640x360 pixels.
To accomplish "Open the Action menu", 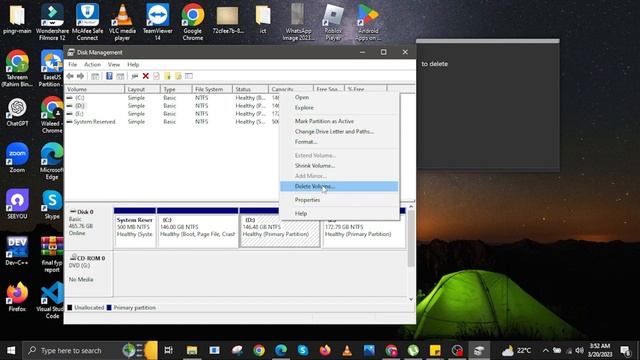I will [92, 64].
